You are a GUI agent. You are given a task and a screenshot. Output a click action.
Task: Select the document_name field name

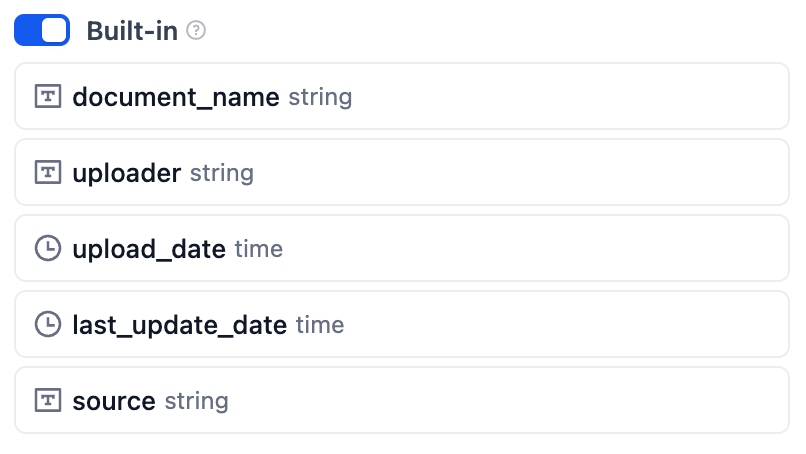pos(176,97)
